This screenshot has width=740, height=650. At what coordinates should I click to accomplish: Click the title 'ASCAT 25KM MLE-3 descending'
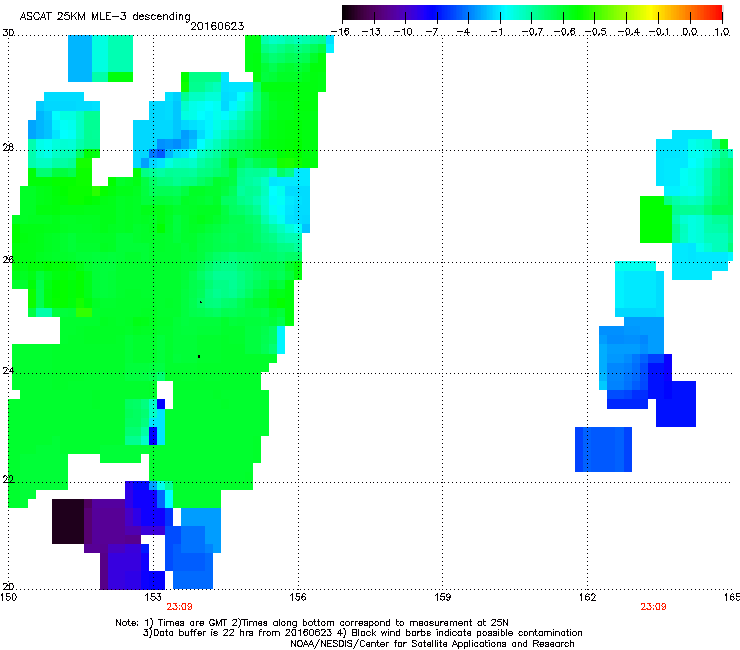point(105,16)
